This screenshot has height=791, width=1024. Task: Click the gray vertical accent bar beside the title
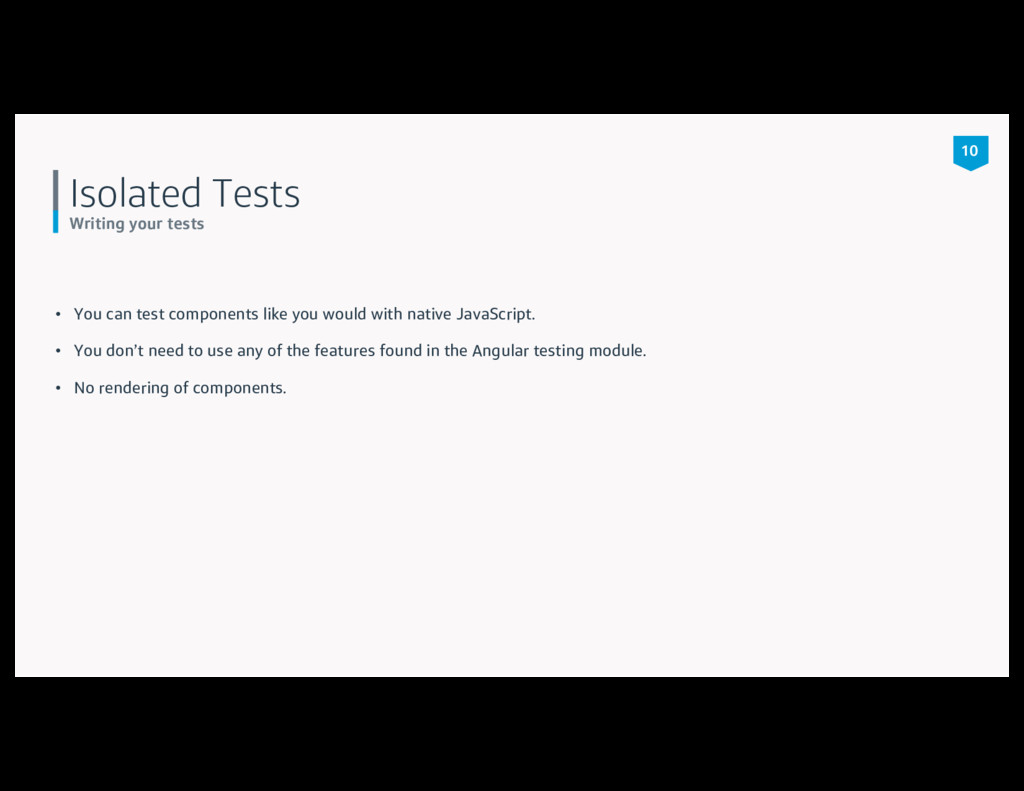coord(56,190)
